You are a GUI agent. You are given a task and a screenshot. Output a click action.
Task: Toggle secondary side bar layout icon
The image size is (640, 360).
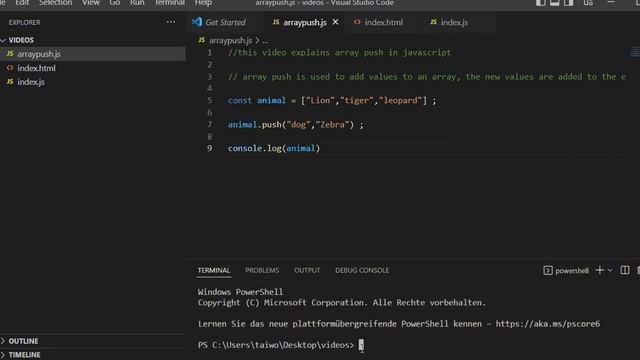coord(569,3)
